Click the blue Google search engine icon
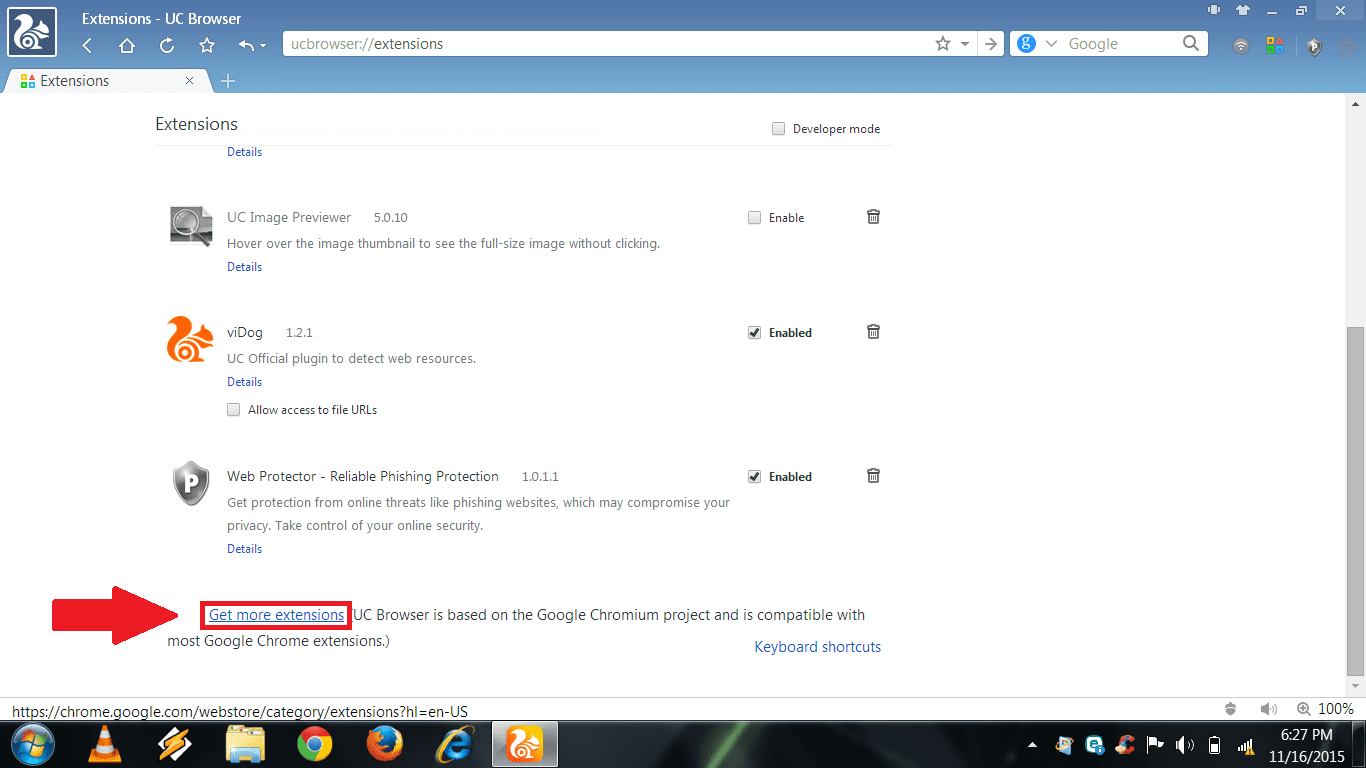 (1026, 44)
